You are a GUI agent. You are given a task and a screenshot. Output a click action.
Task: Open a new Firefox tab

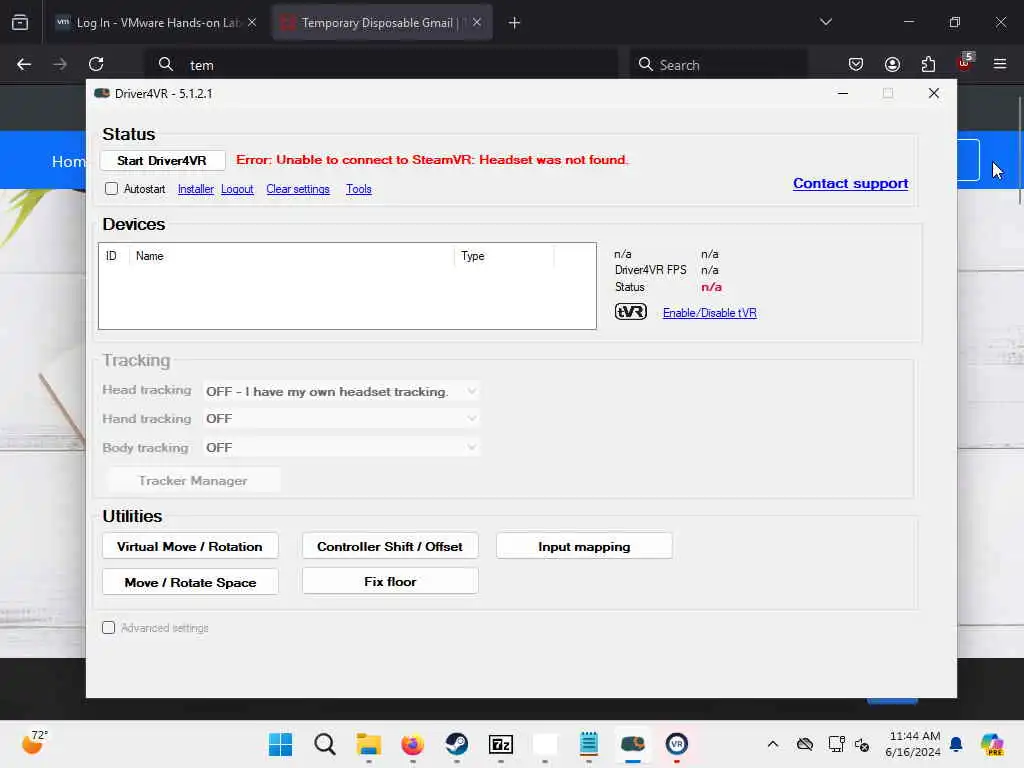tap(514, 23)
